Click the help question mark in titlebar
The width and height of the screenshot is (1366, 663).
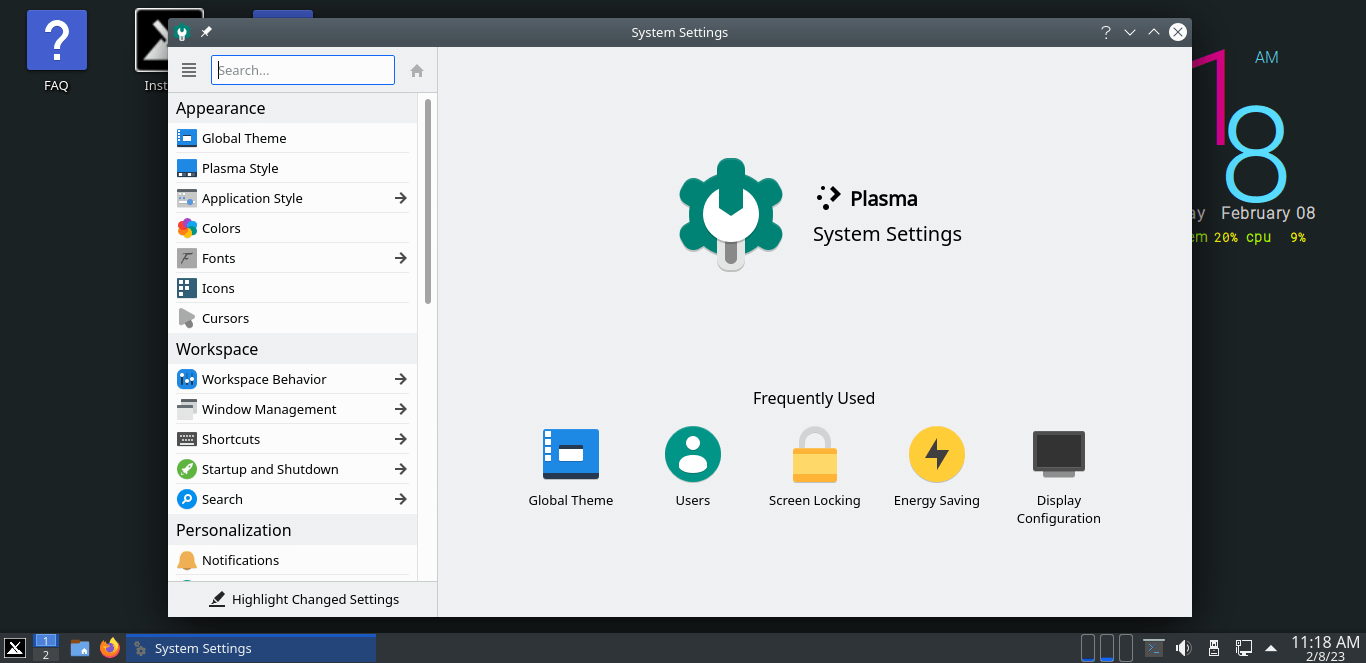1106,32
